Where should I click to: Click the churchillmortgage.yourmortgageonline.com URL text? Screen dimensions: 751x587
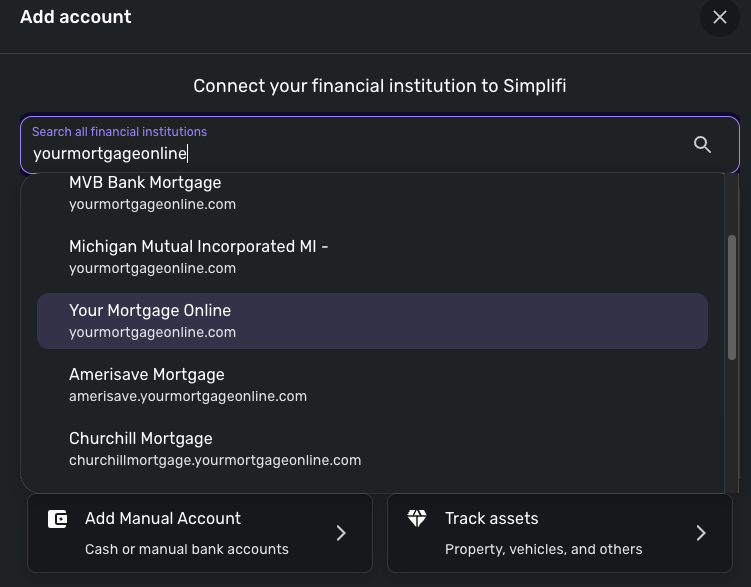pyautogui.click(x=215, y=460)
